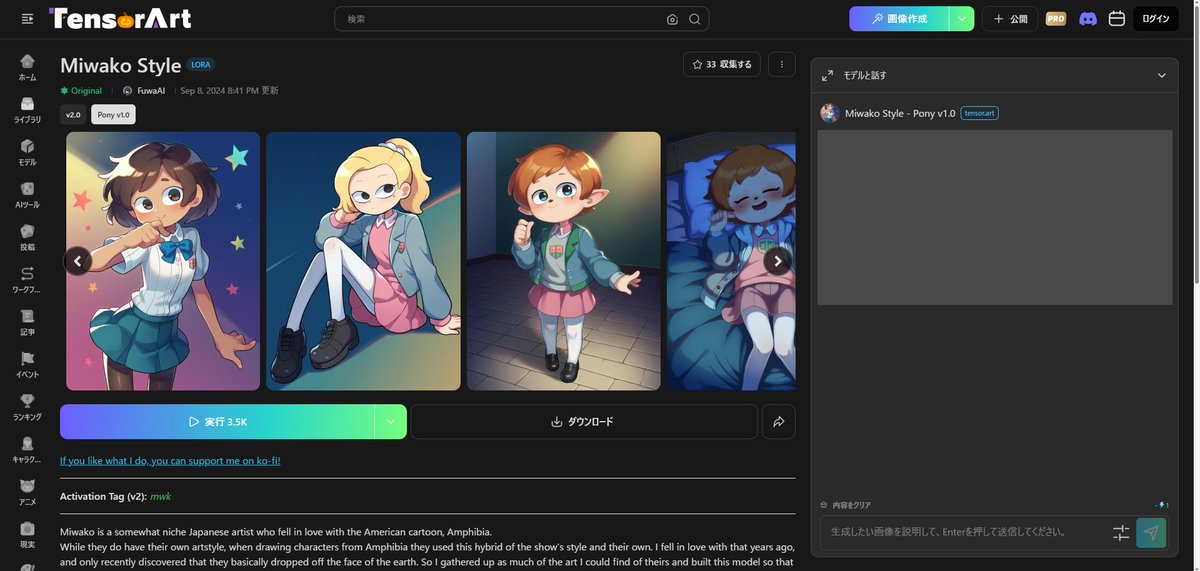The height and width of the screenshot is (571, 1200).
Task: Click the magnifier search icon
Action: pyautogui.click(x=695, y=19)
